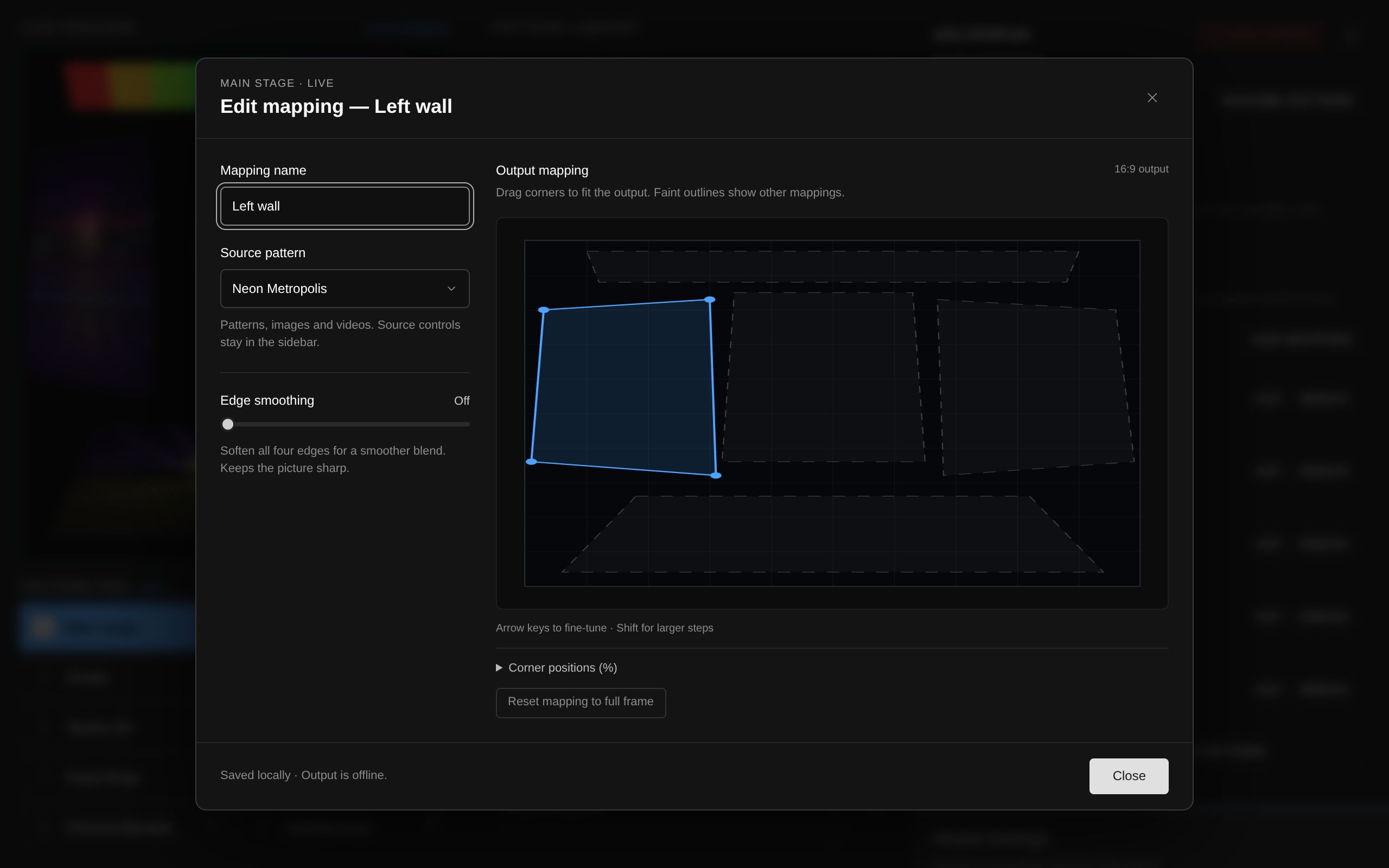Click the bottom floor dashed outline
1389x868 pixels.
(x=832, y=534)
